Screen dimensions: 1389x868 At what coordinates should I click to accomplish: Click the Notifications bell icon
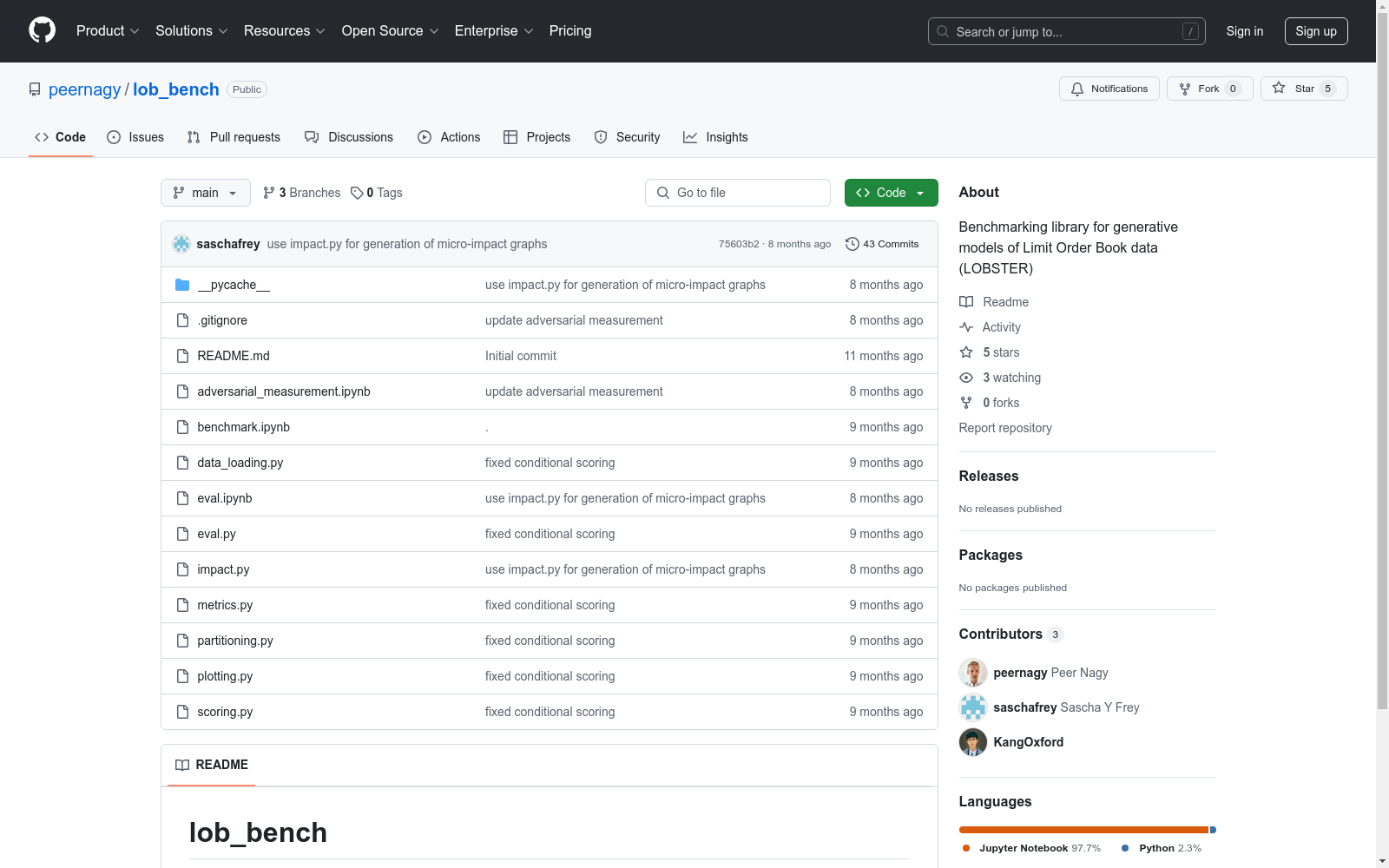pos(1077,89)
